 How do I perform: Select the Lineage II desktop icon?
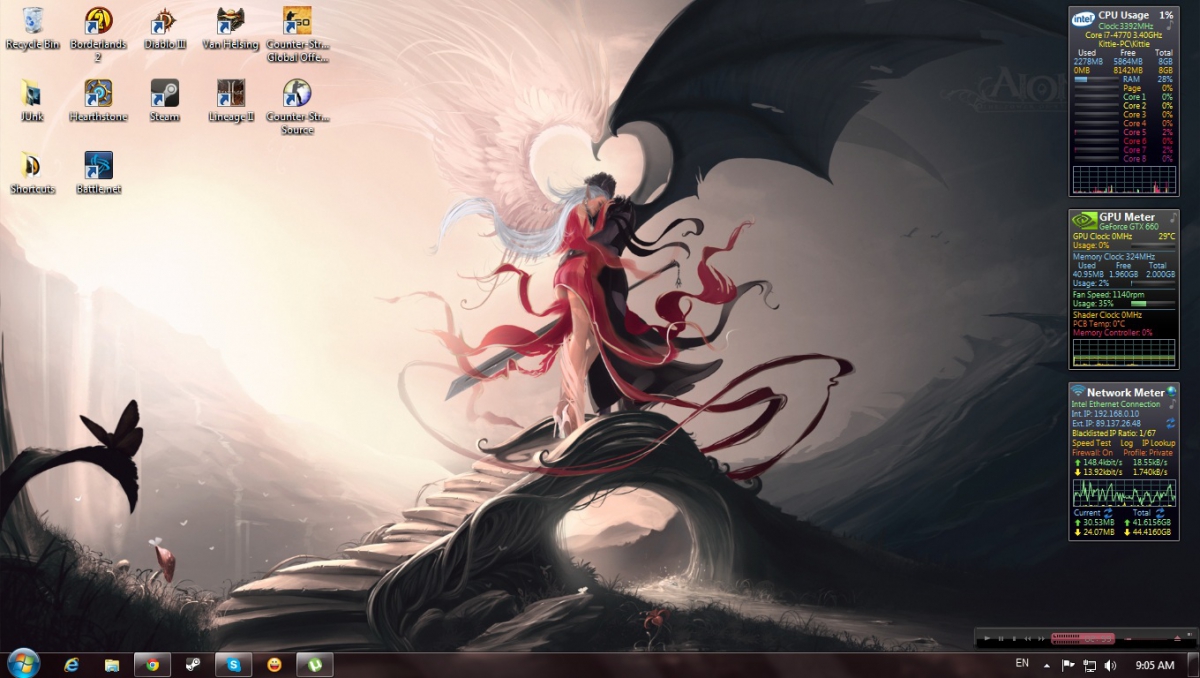pyautogui.click(x=231, y=100)
